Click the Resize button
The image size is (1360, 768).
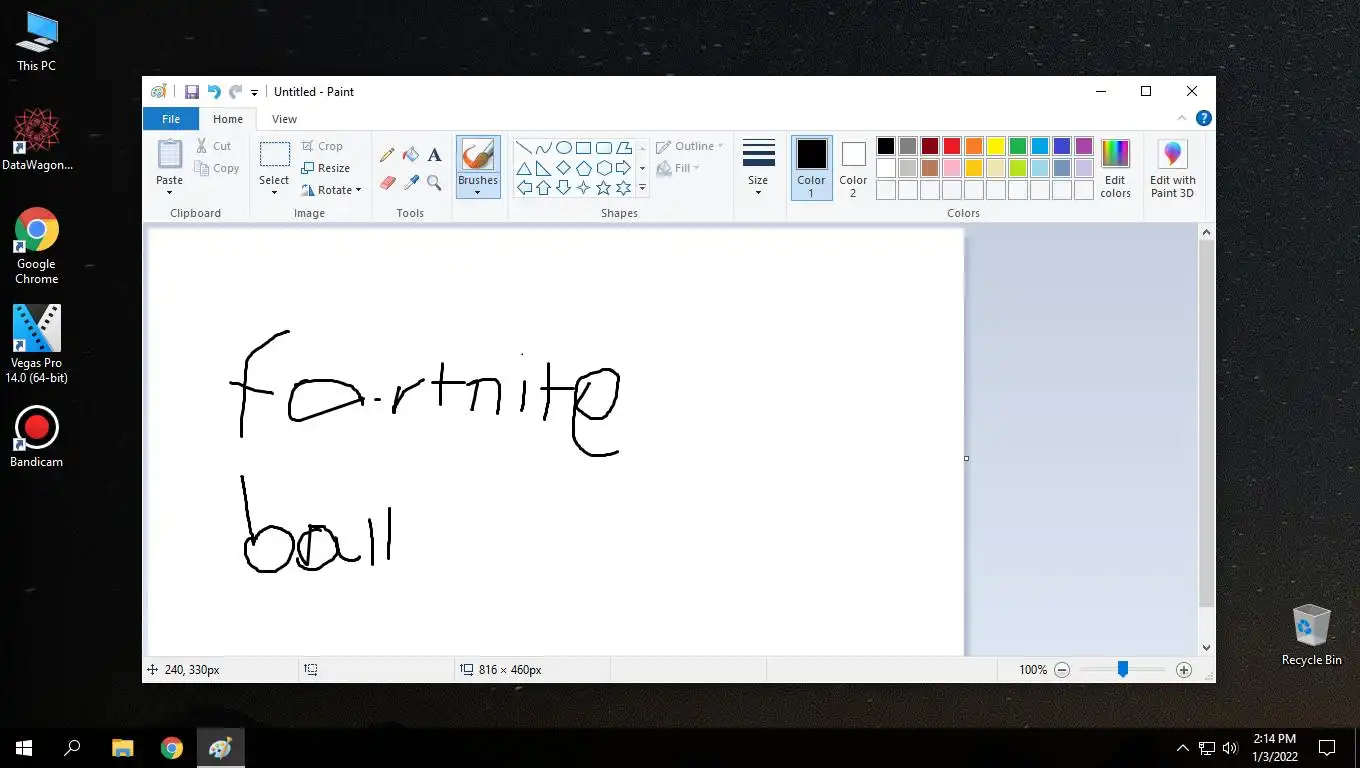325,168
